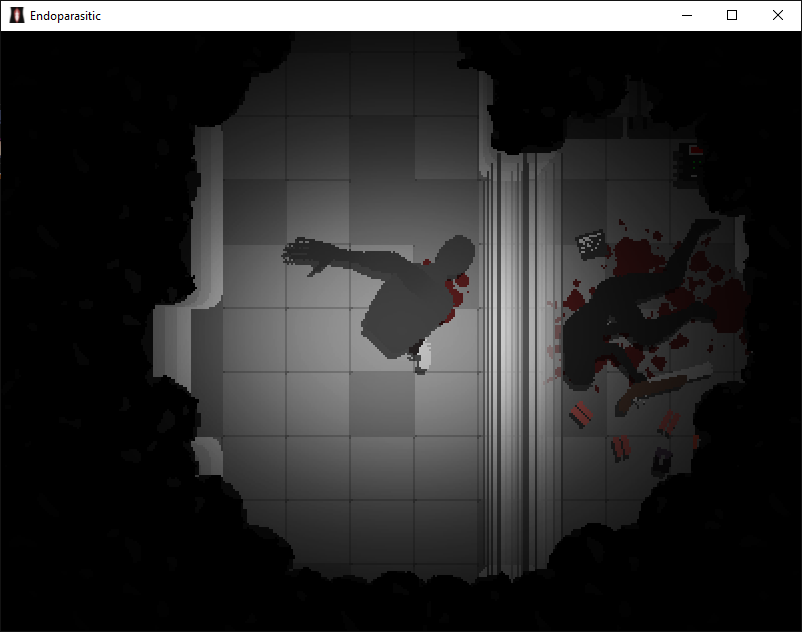The height and width of the screenshot is (632, 802).
Task: Pick up the paper note on floor
Action: click(591, 243)
